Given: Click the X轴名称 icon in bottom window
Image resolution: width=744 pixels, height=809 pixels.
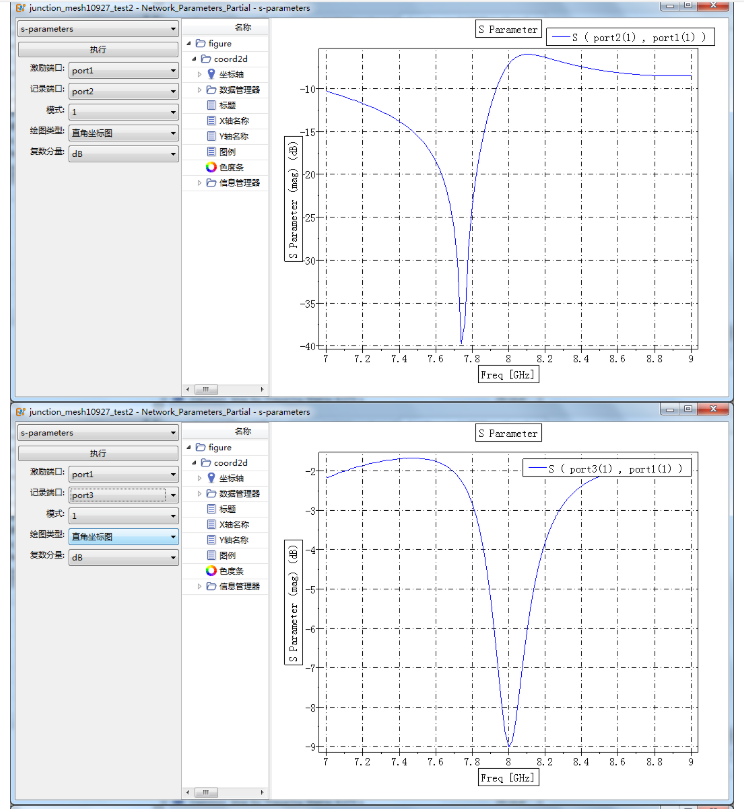Looking at the screenshot, I should 211,524.
